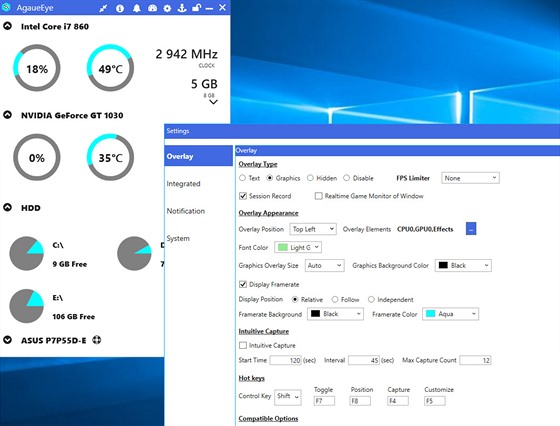Click the Toggle hotkey field F7

324,401
